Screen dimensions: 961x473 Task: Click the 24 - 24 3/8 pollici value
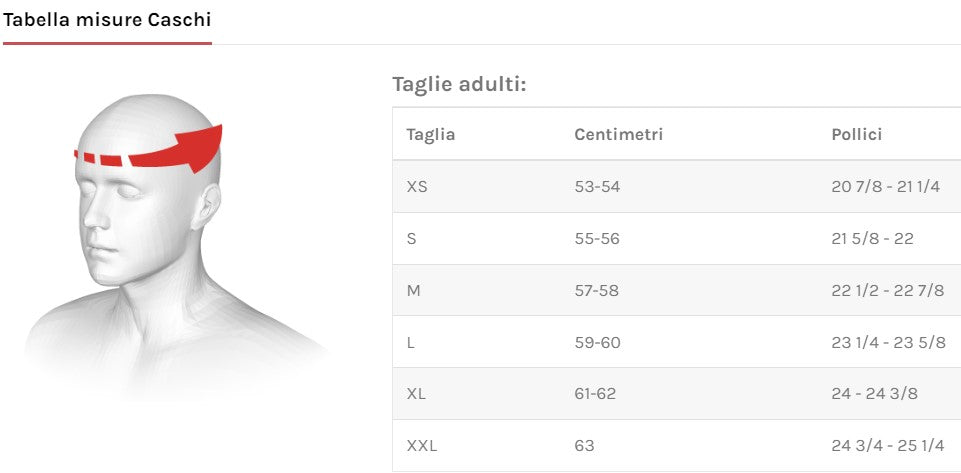(x=874, y=394)
